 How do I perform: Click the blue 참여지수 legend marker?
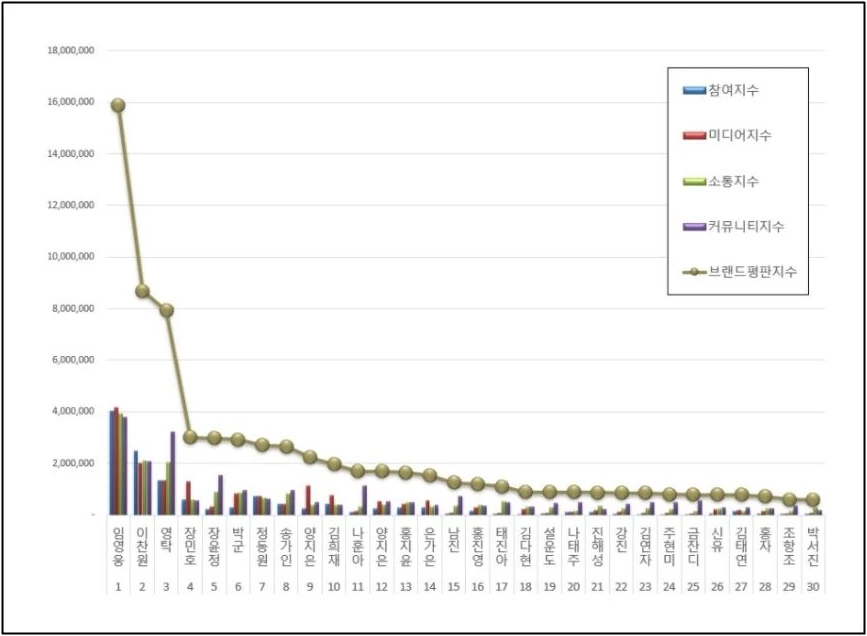coord(694,91)
